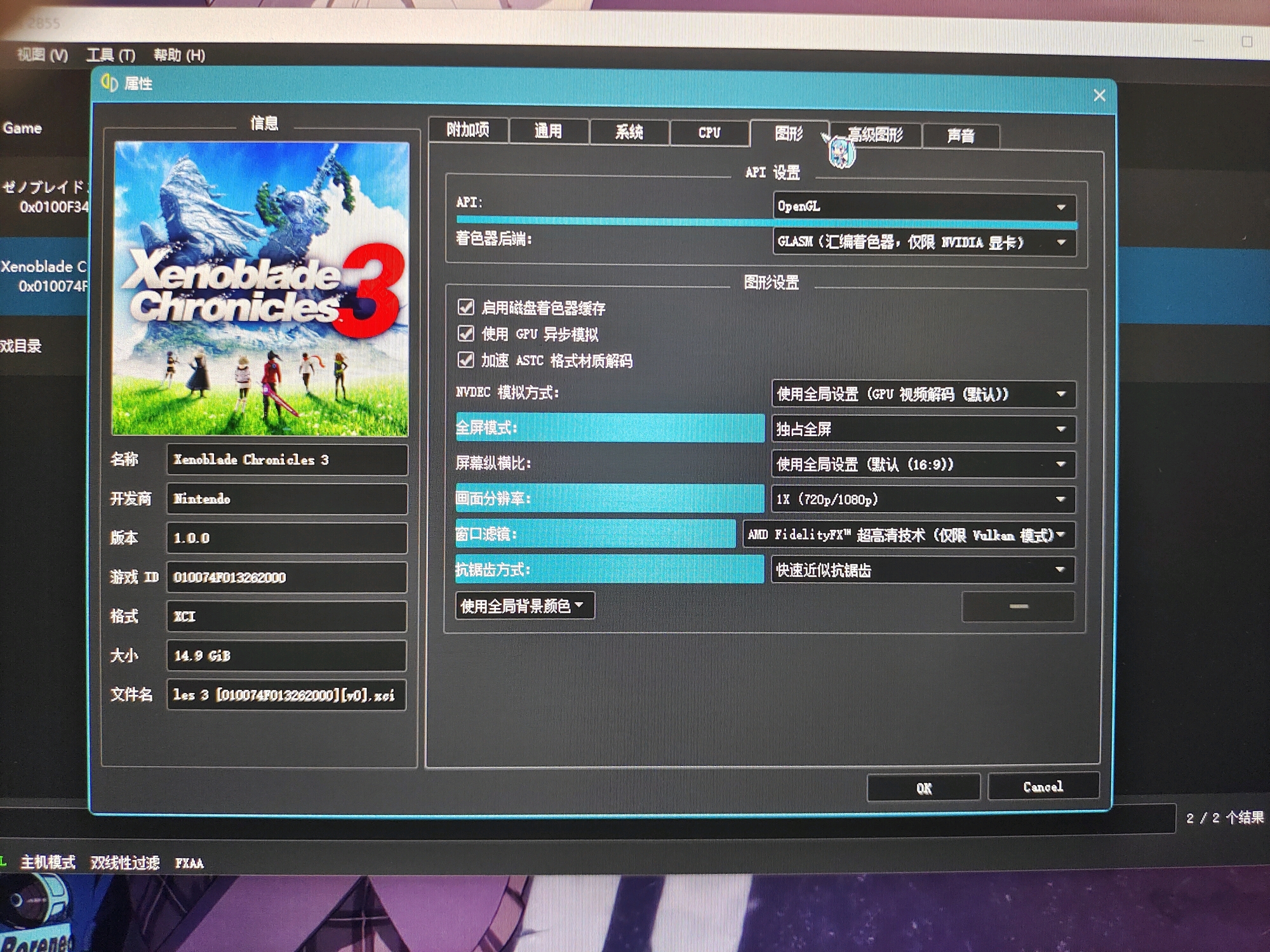
Task: Open the 工具 (T) menu in main window
Action: [111, 55]
